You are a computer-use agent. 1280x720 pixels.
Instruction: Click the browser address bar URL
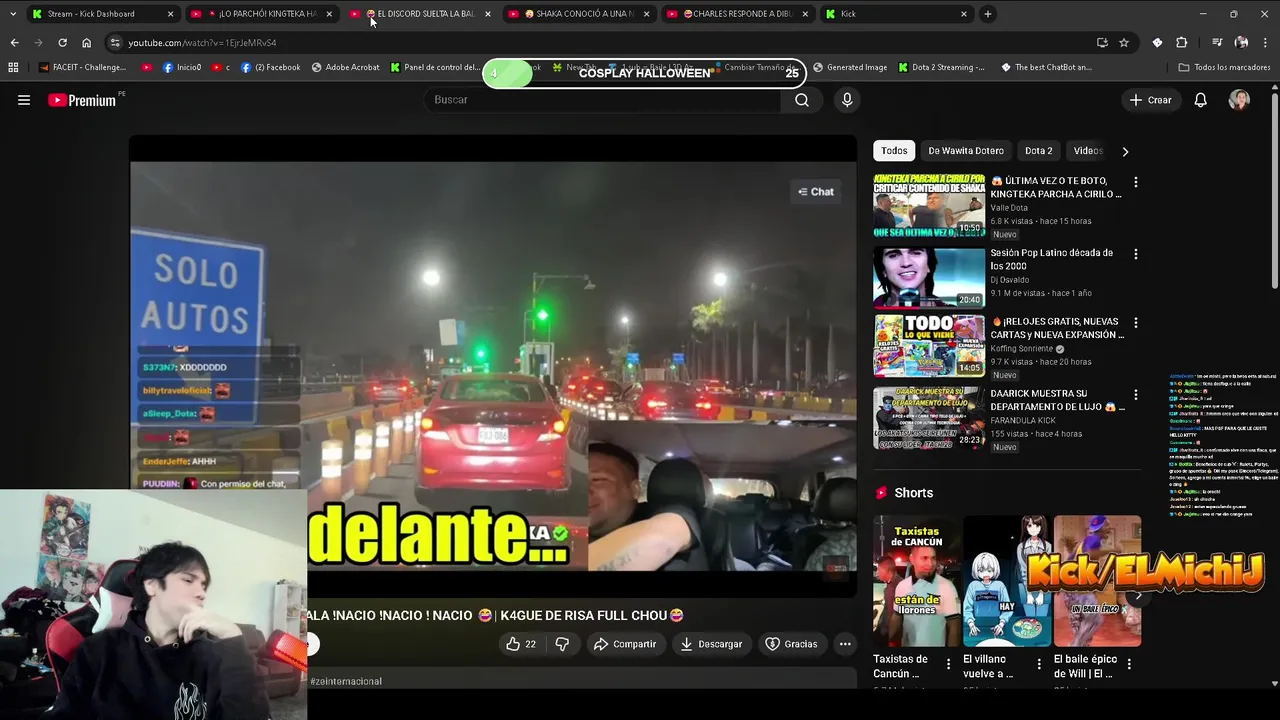[x=202, y=43]
